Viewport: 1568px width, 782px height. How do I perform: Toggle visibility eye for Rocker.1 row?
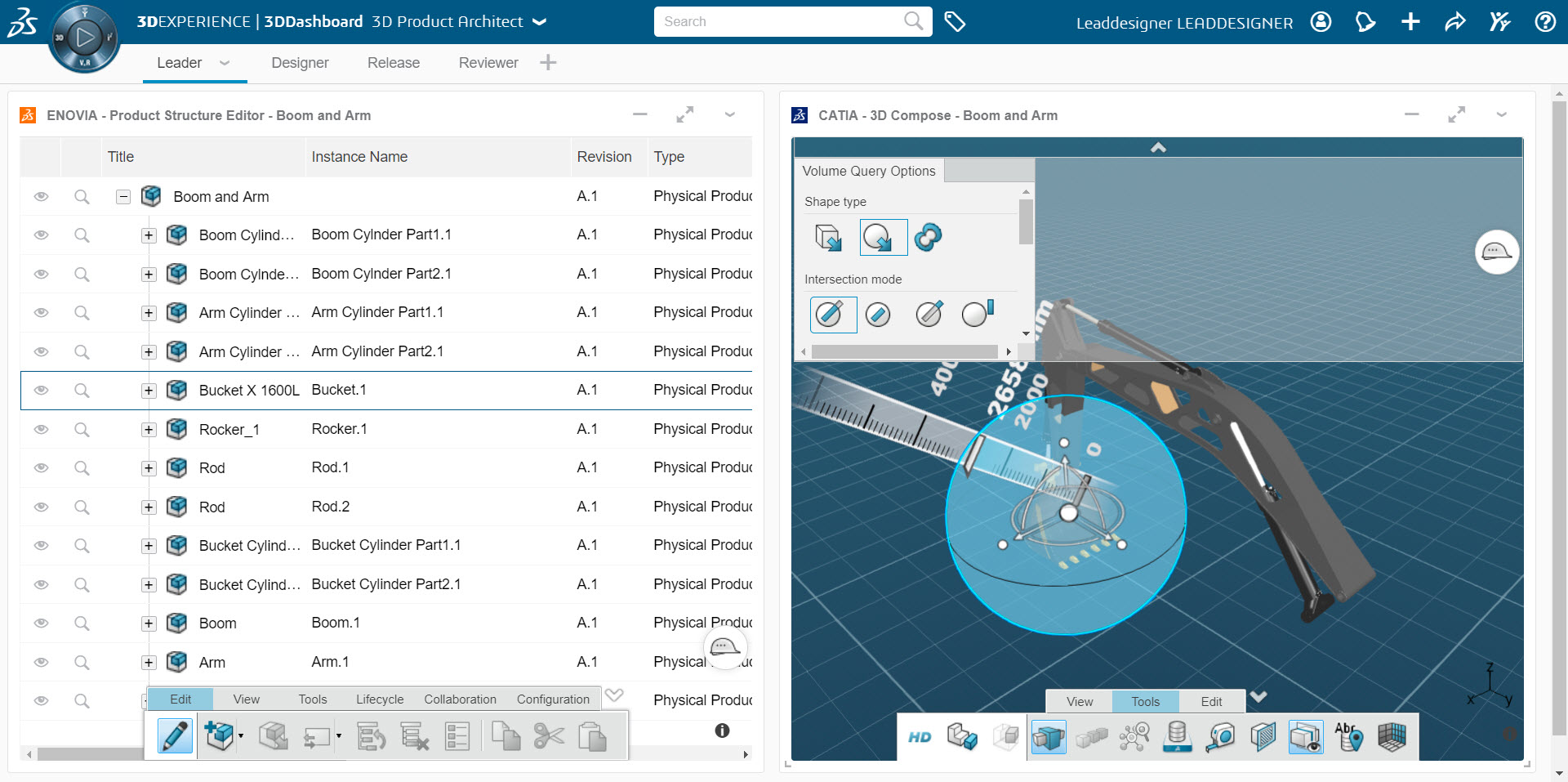[x=41, y=430]
